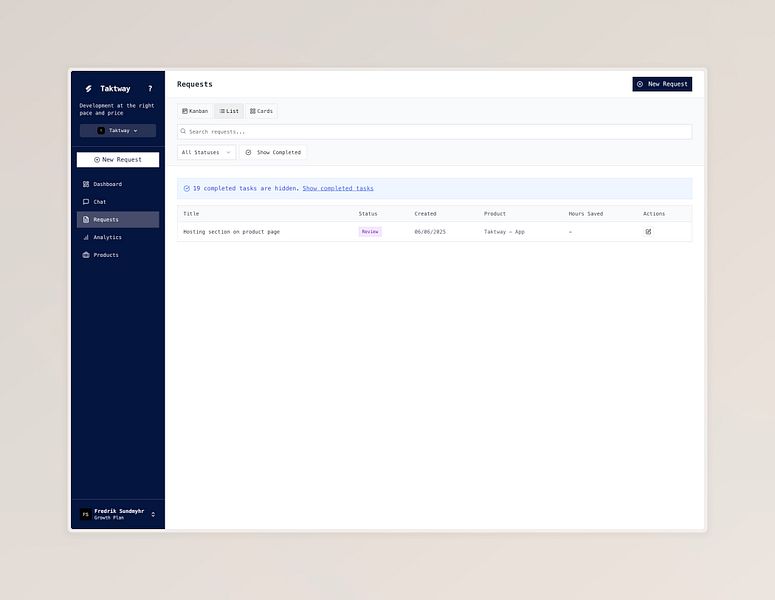775x600 pixels.
Task: Open the All Statuses dropdown
Action: pyautogui.click(x=206, y=152)
